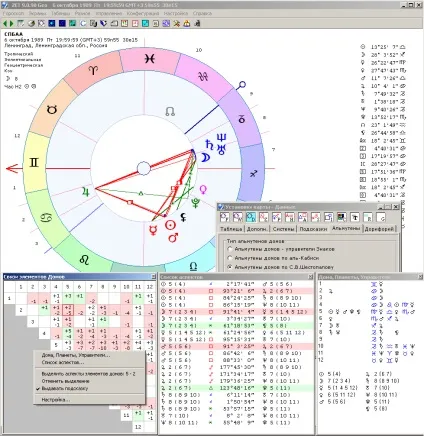Click the pink Venus glyph in the chart
Screen dimensions: 424x436
[203, 190]
